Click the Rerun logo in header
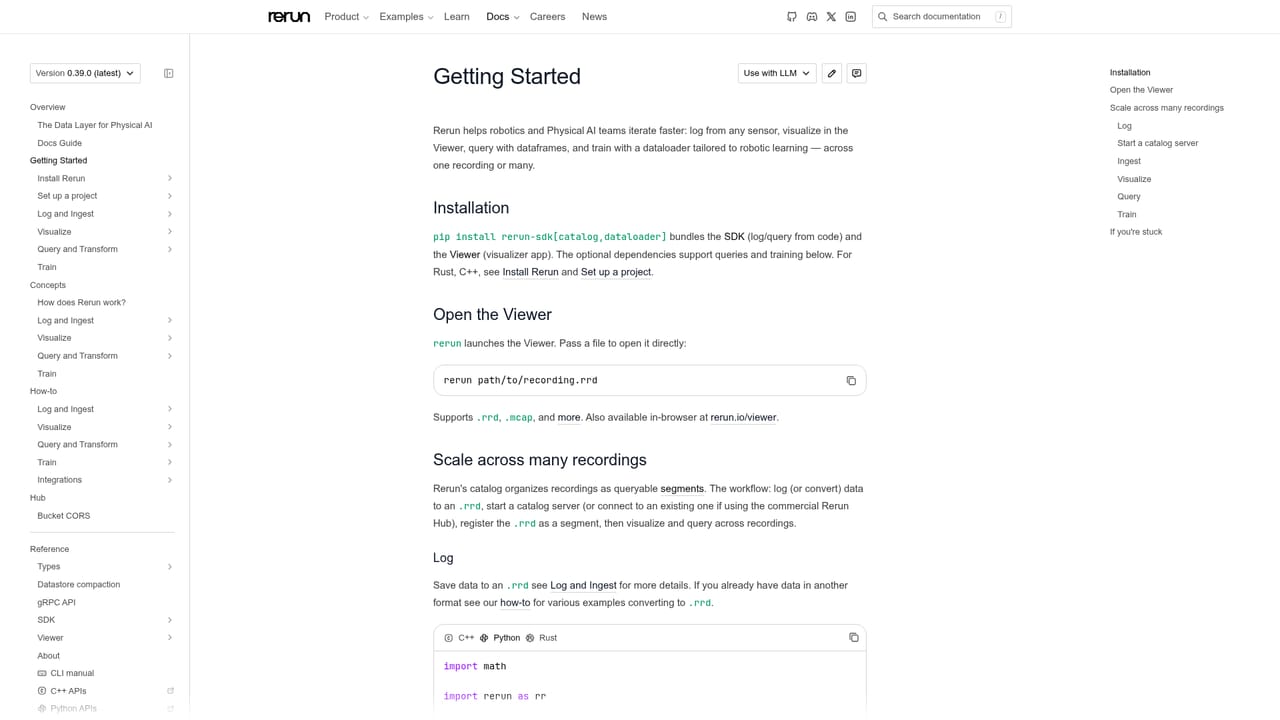 pyautogui.click(x=289, y=17)
